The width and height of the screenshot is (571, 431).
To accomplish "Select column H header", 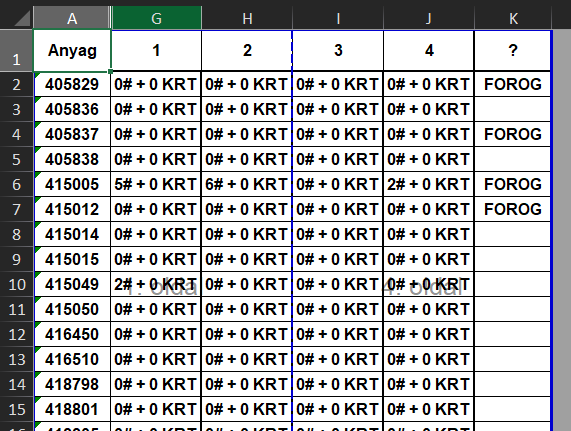I will (247, 18).
